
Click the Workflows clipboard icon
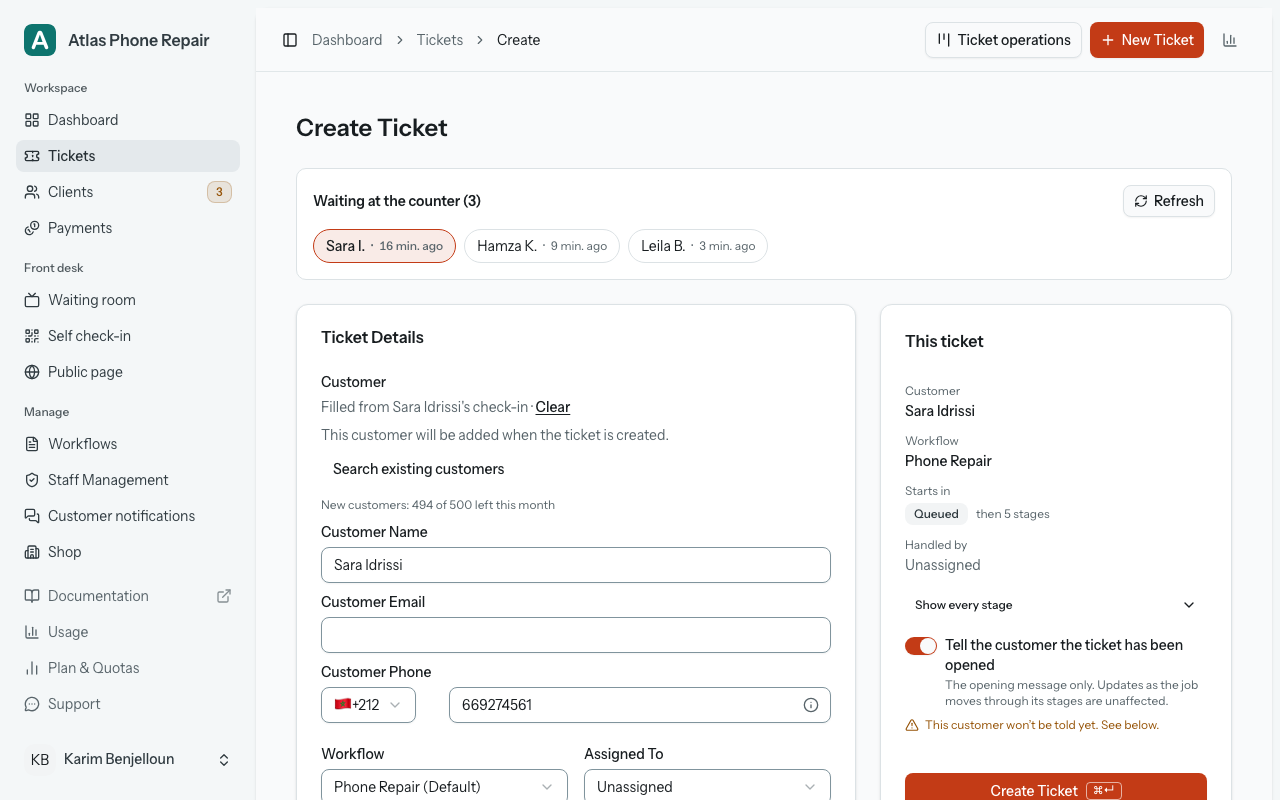click(x=32, y=444)
